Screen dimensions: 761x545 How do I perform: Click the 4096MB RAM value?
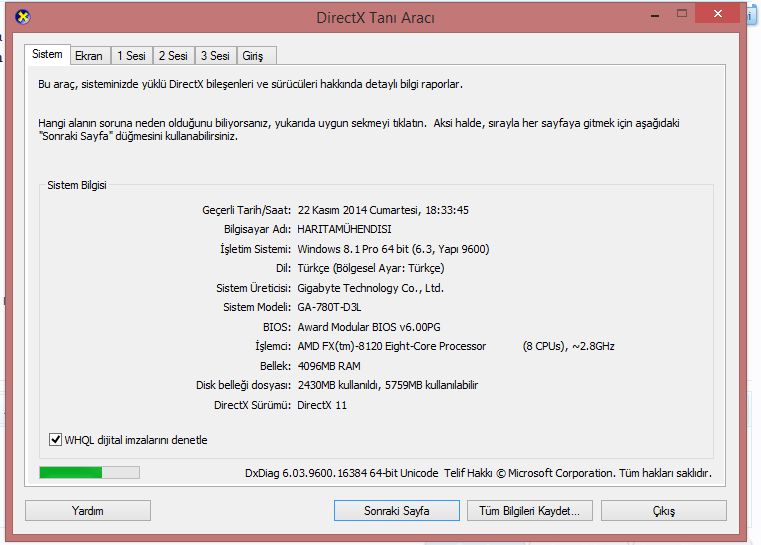(329, 366)
